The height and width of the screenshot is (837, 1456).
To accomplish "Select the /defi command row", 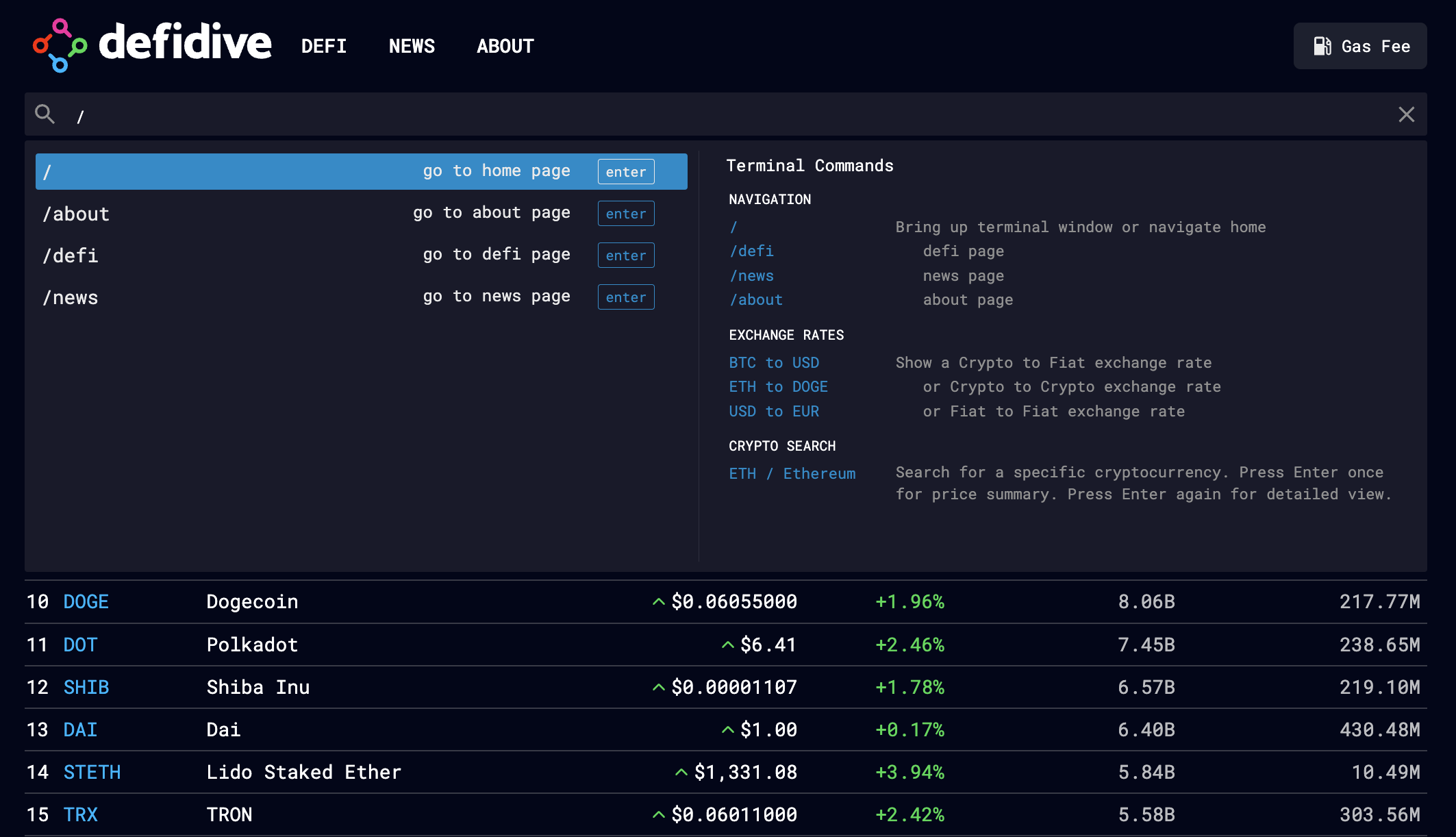I will point(362,255).
